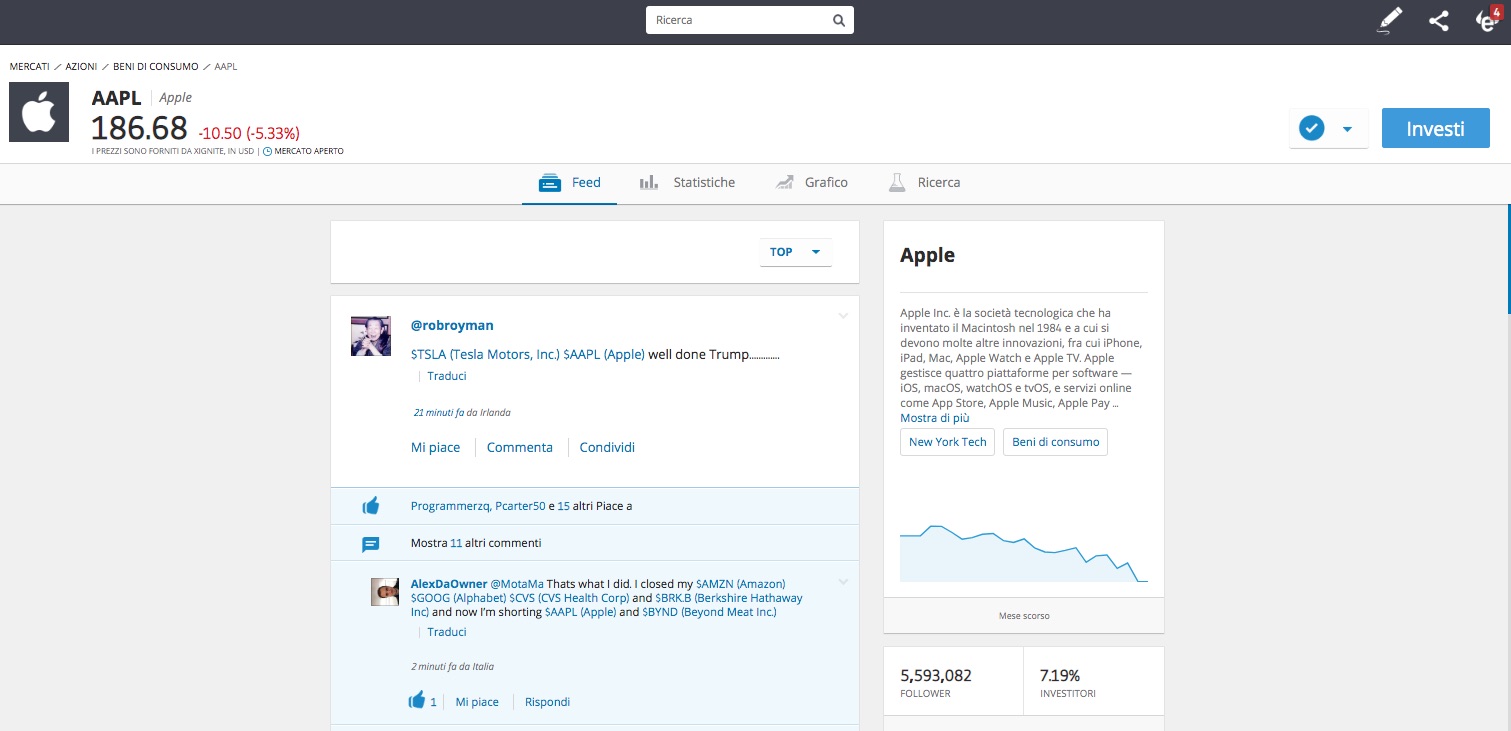Image resolution: width=1511 pixels, height=731 pixels.
Task: Click the share icon in top bar
Action: [x=1438, y=20]
